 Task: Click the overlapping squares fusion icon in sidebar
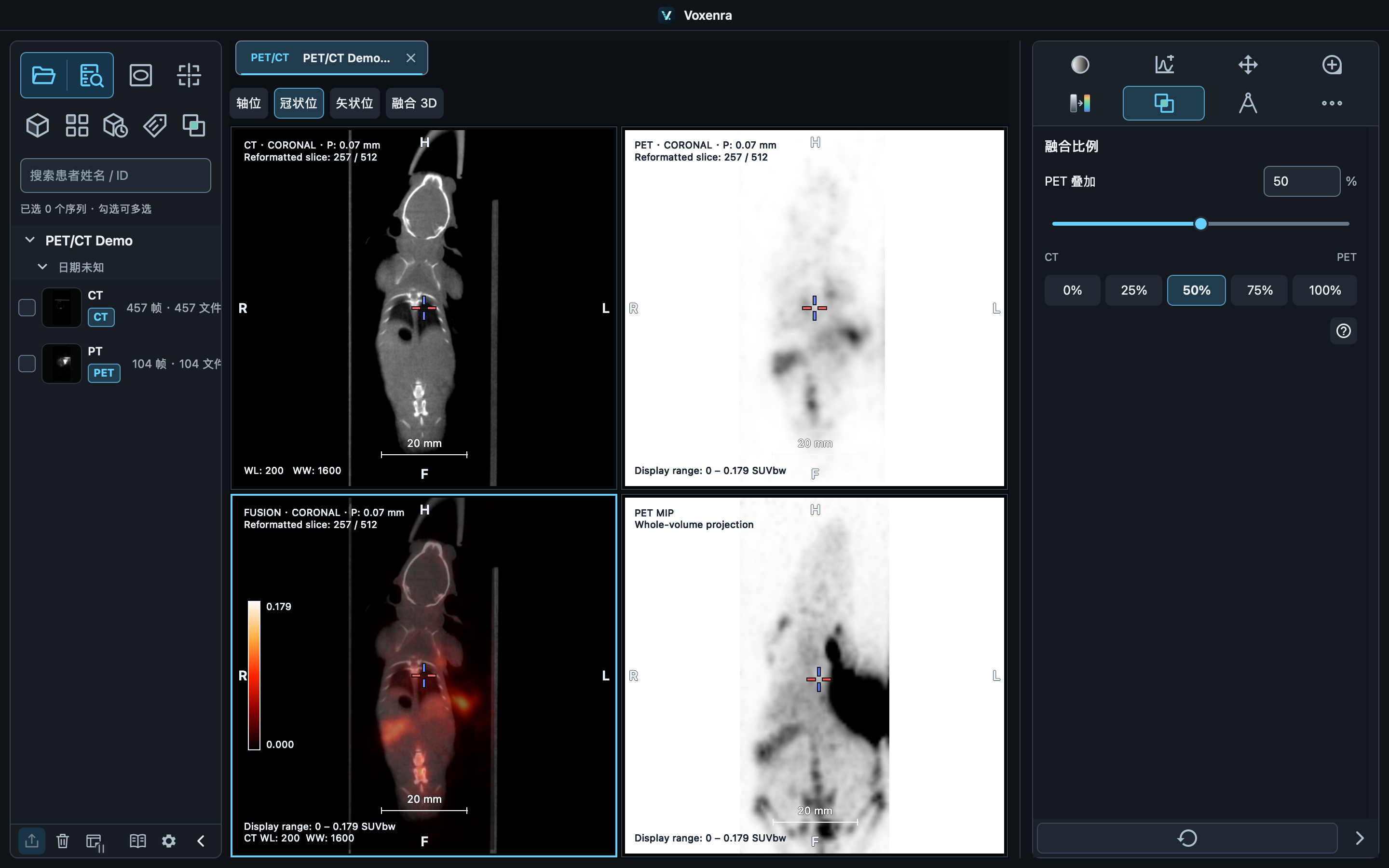[x=193, y=125]
